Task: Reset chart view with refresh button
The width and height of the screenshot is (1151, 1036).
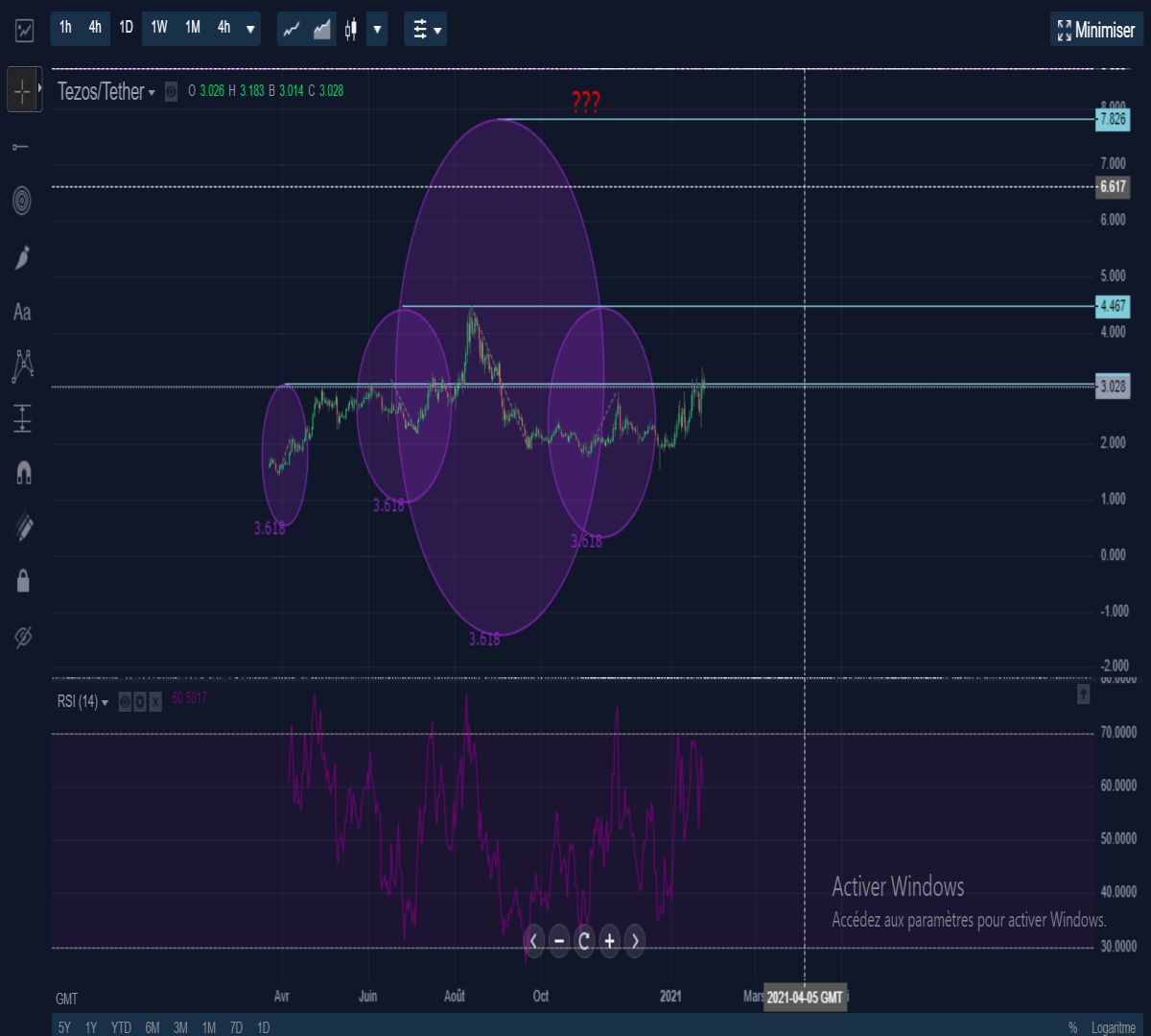Action: tap(584, 941)
